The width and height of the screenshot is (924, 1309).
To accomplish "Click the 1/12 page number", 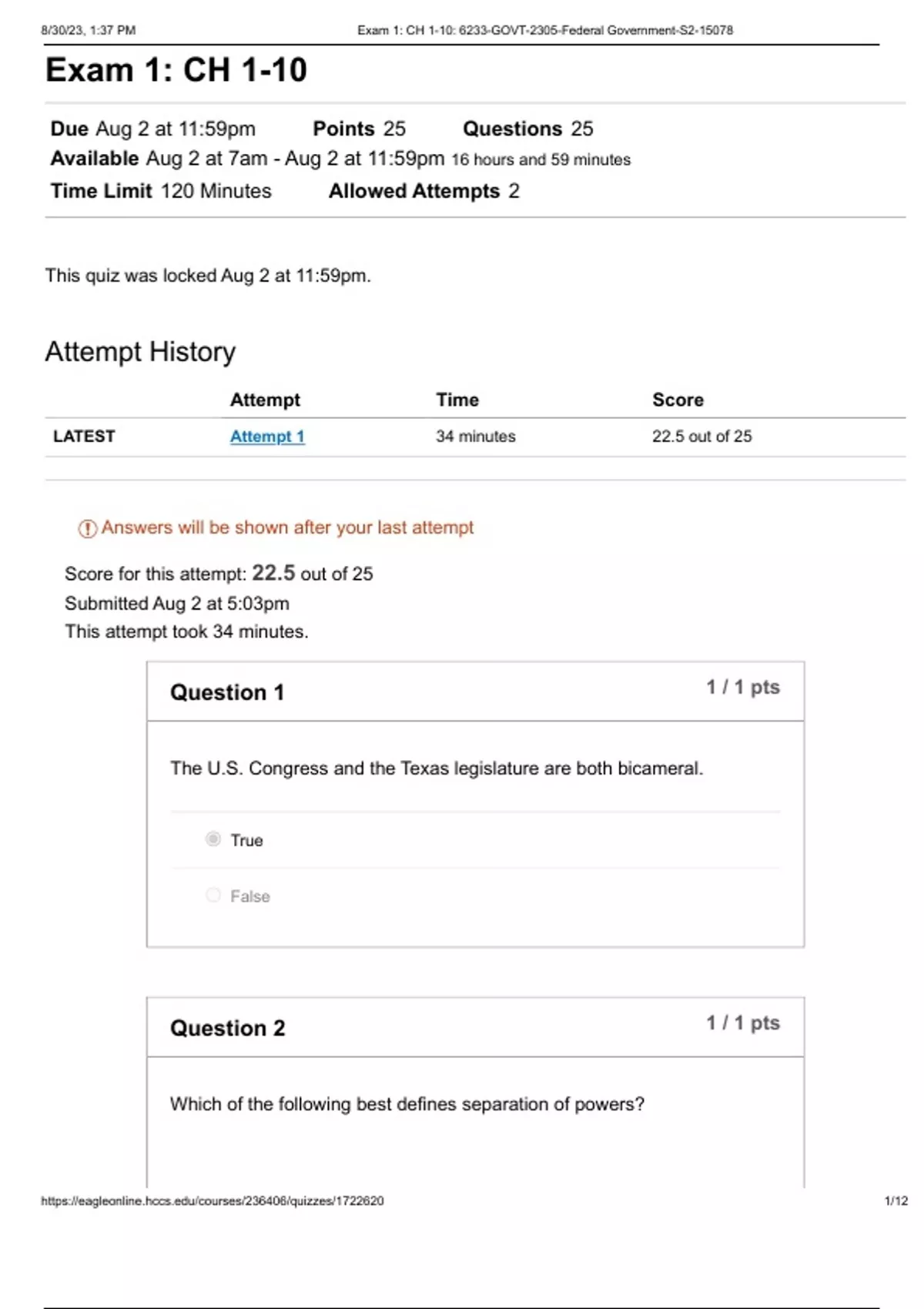I will click(x=896, y=1200).
